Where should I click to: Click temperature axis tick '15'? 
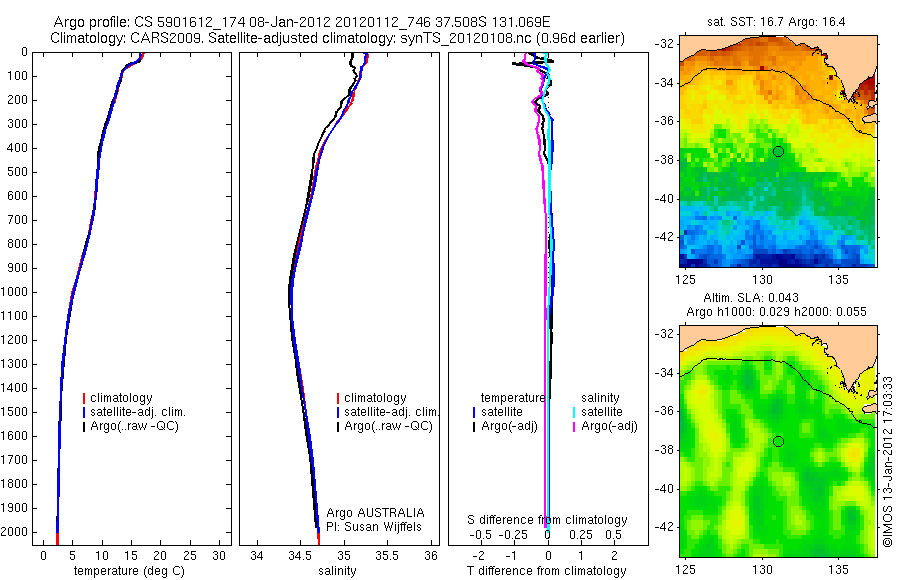[x=131, y=555]
